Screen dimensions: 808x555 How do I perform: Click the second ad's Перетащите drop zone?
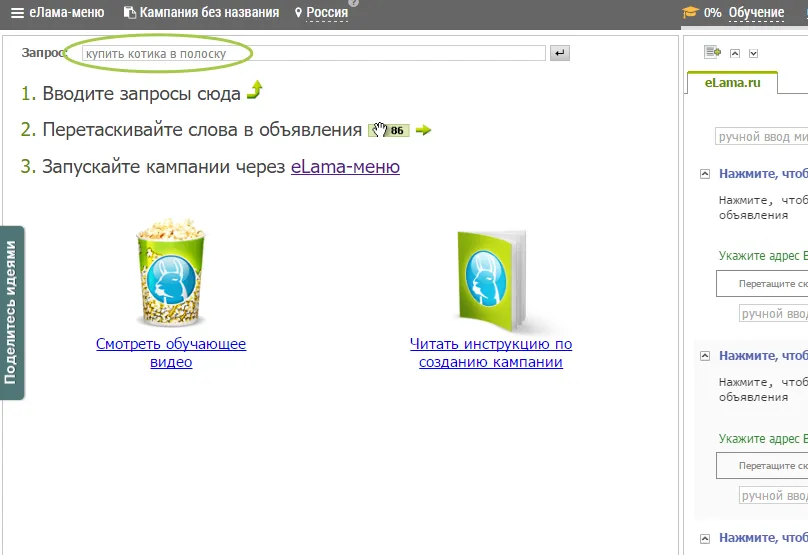(762, 465)
